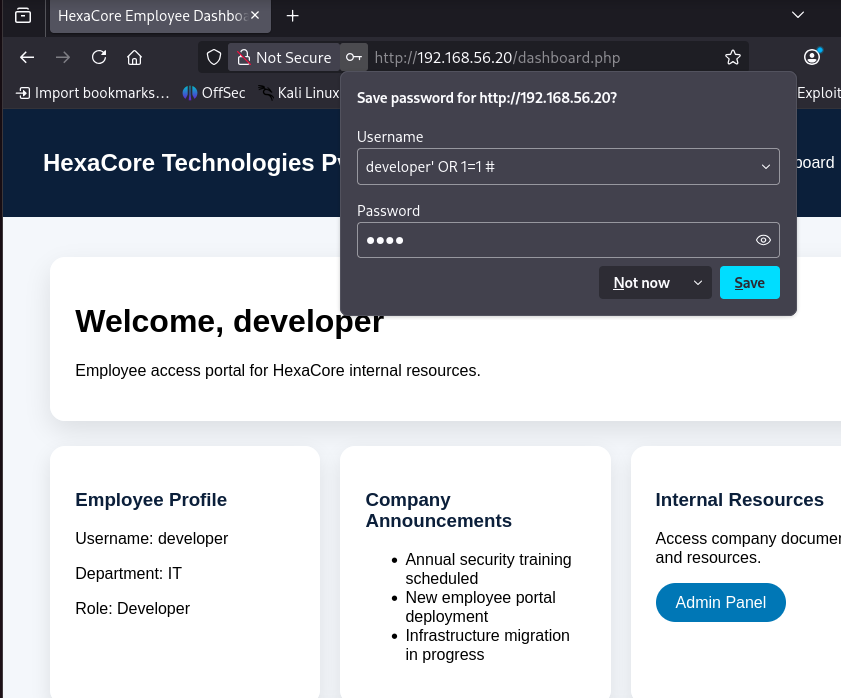Click the password key icon in address bar
The width and height of the screenshot is (841, 698).
coord(353,57)
